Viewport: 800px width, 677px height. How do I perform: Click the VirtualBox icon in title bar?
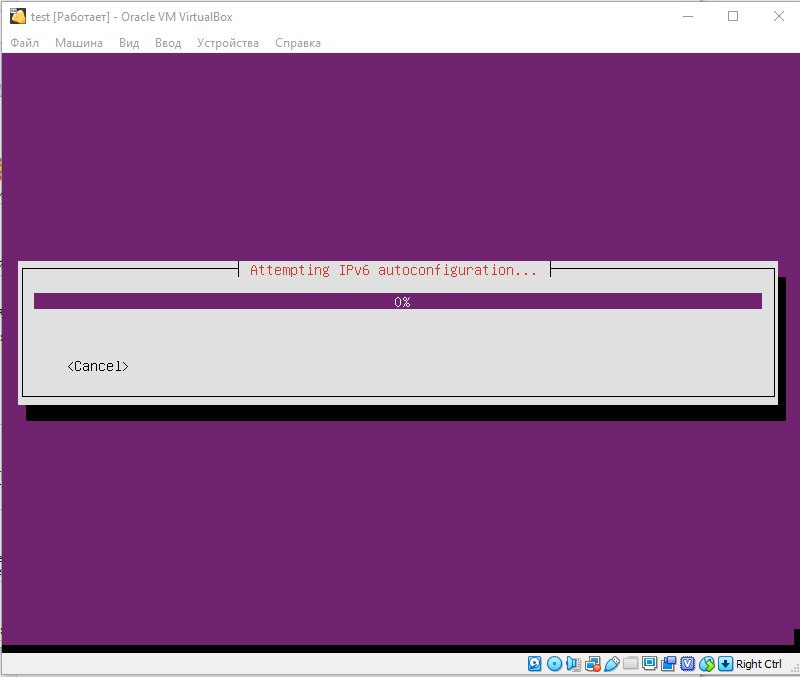coord(18,16)
